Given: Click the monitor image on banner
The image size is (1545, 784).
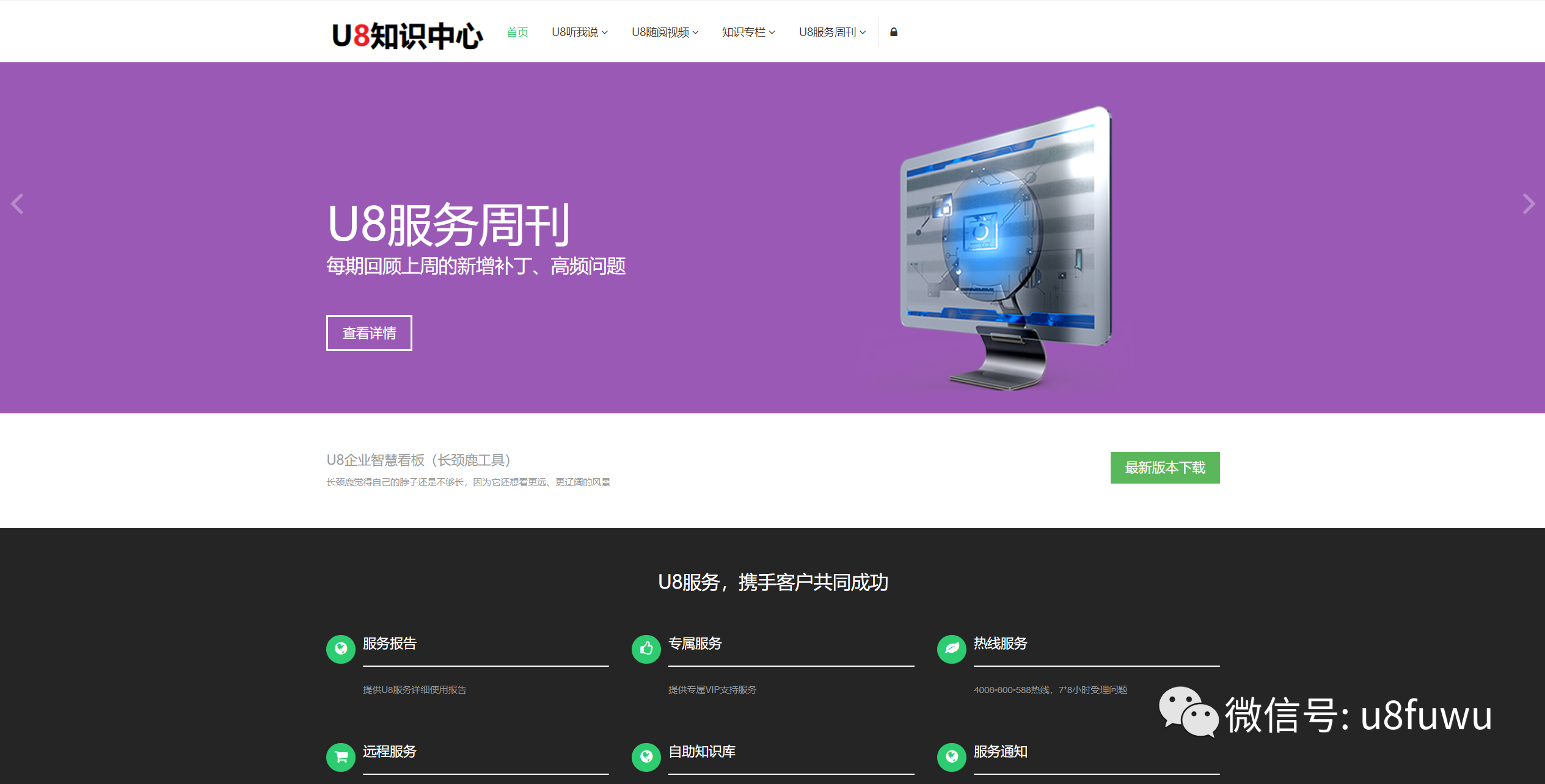Looking at the screenshot, I should click(x=1005, y=248).
